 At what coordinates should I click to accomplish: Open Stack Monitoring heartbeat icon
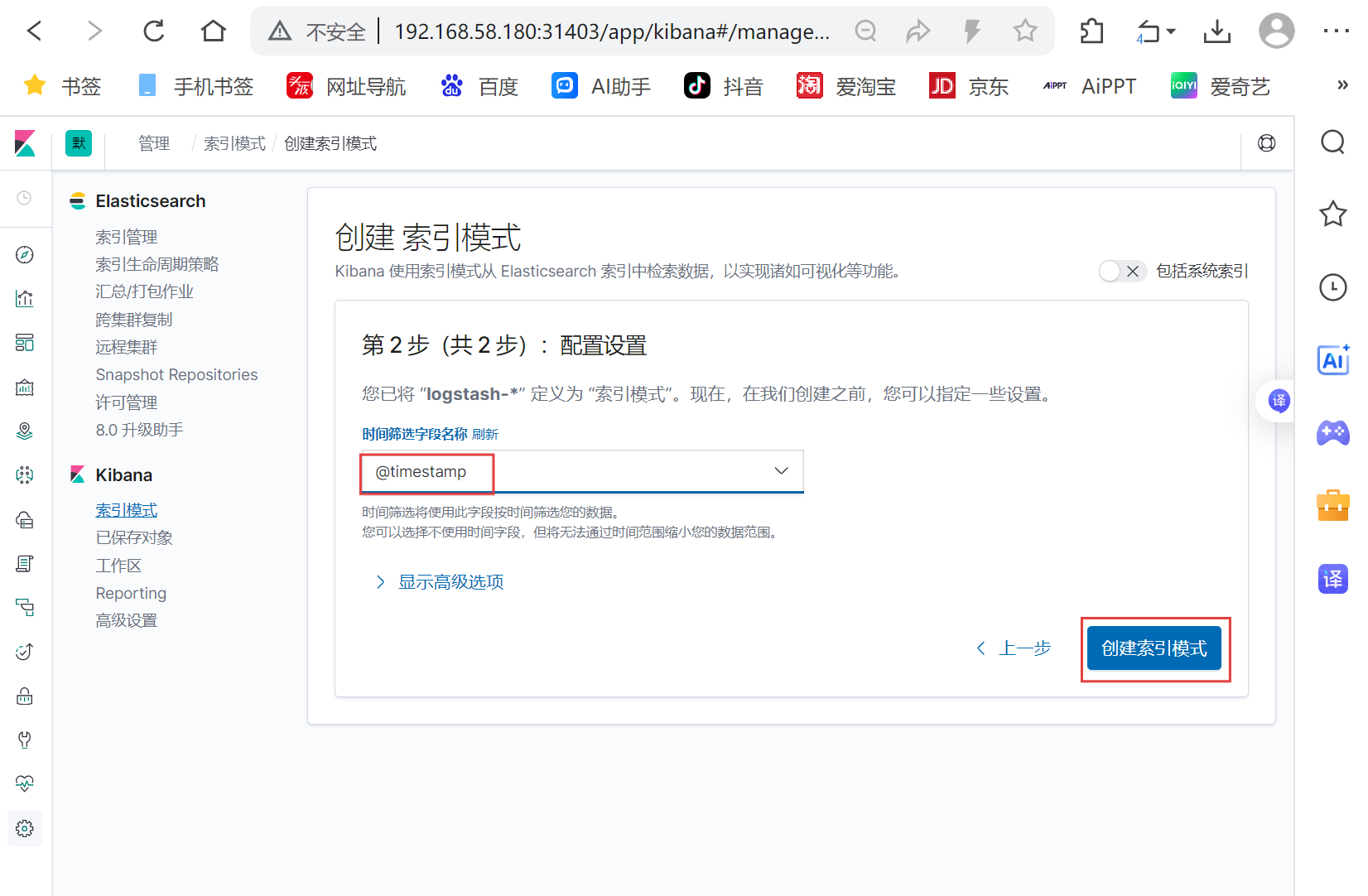coord(25,783)
